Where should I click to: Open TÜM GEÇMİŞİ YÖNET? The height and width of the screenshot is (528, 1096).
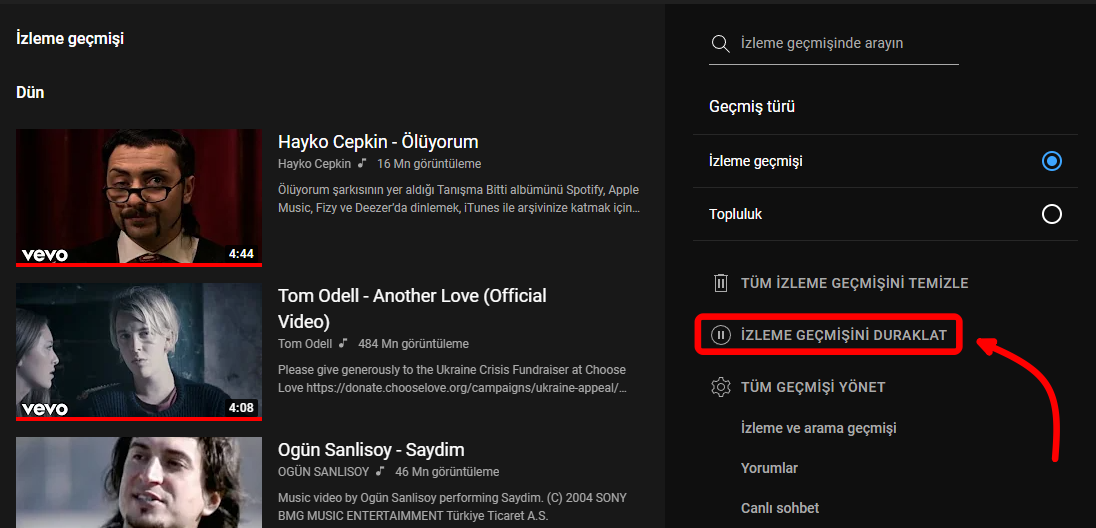(812, 387)
